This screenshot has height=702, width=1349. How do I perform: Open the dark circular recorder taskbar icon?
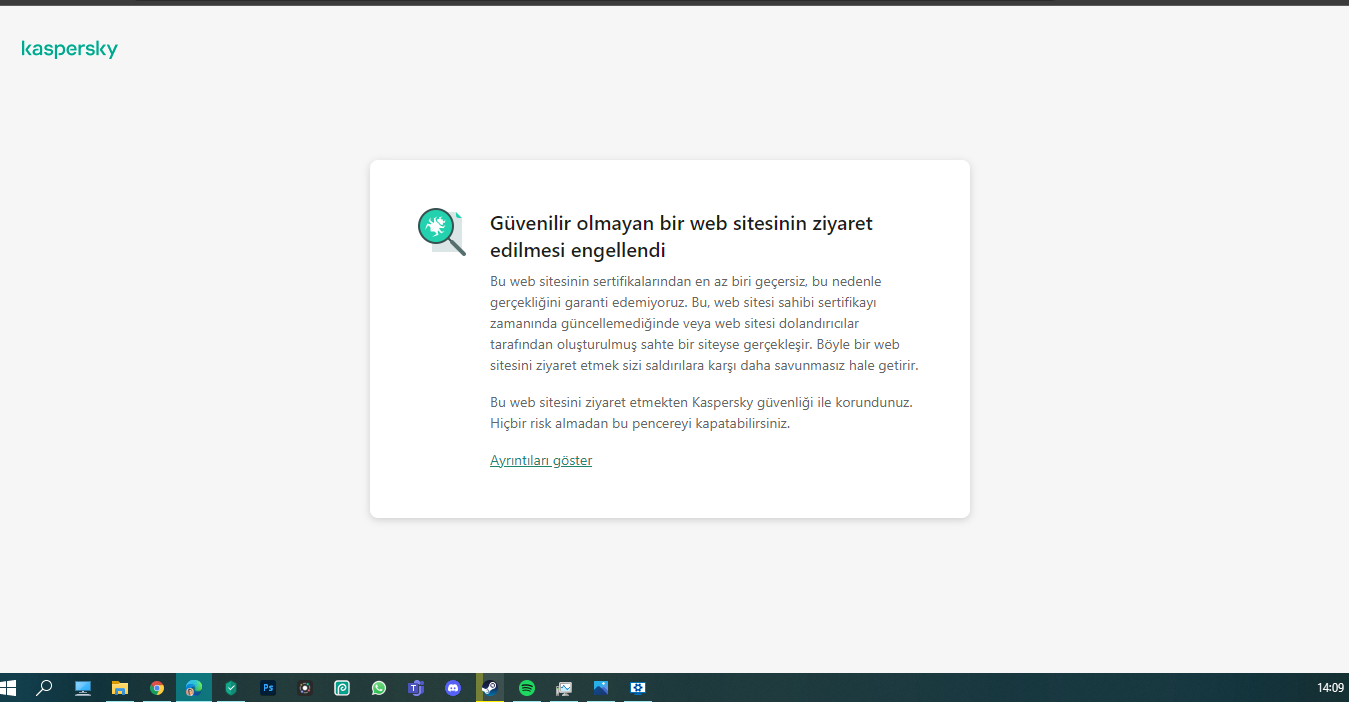(x=305, y=688)
